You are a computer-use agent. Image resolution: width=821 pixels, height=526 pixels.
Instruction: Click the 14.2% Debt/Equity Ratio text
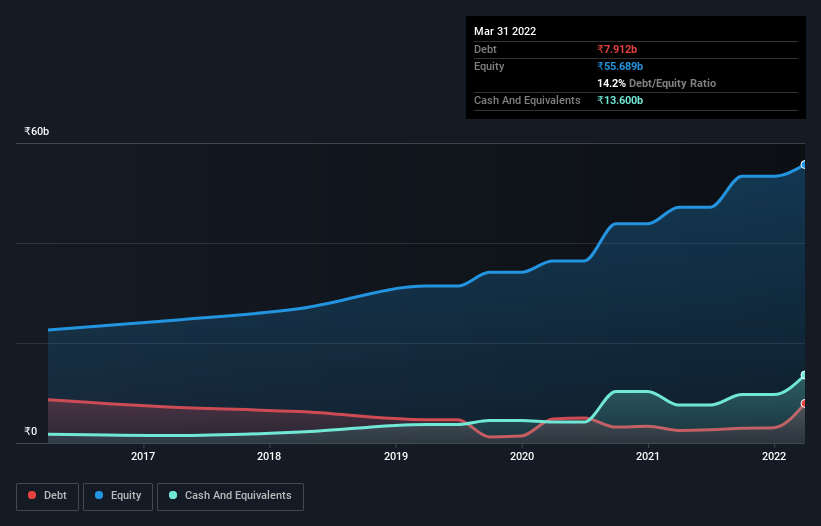[x=657, y=83]
